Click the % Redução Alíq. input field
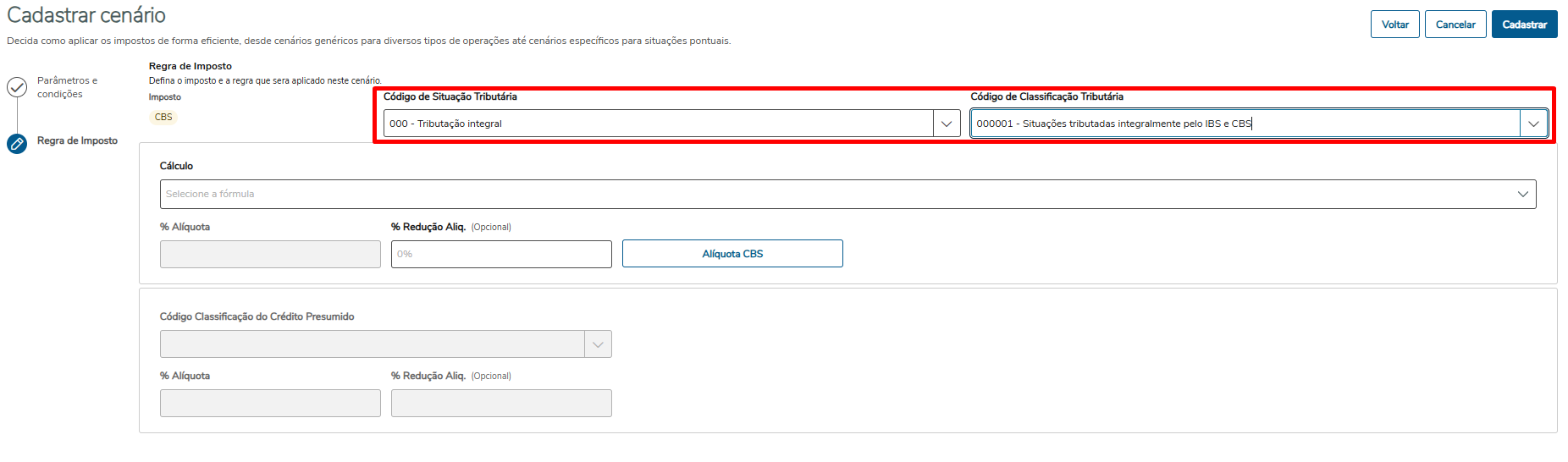Viewport: 1568px width, 462px height. click(501, 254)
